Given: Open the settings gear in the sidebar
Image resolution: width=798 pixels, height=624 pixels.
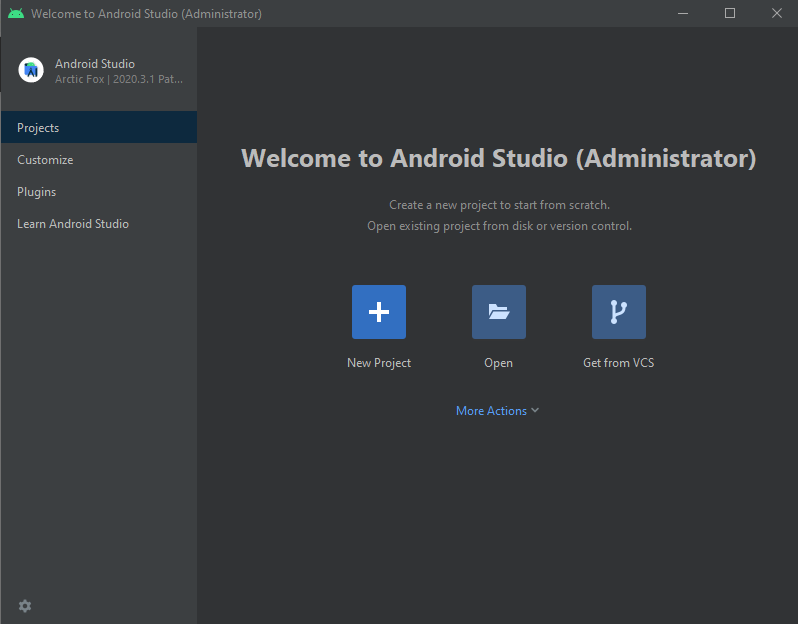Looking at the screenshot, I should 25,606.
